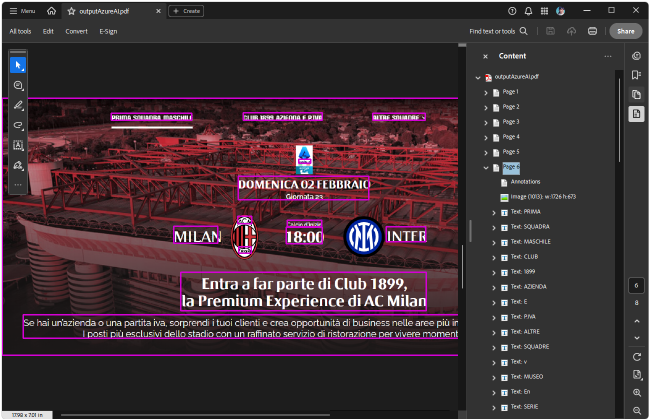Click the Create button
Screen dimensions: 650x419
click(x=186, y=11)
